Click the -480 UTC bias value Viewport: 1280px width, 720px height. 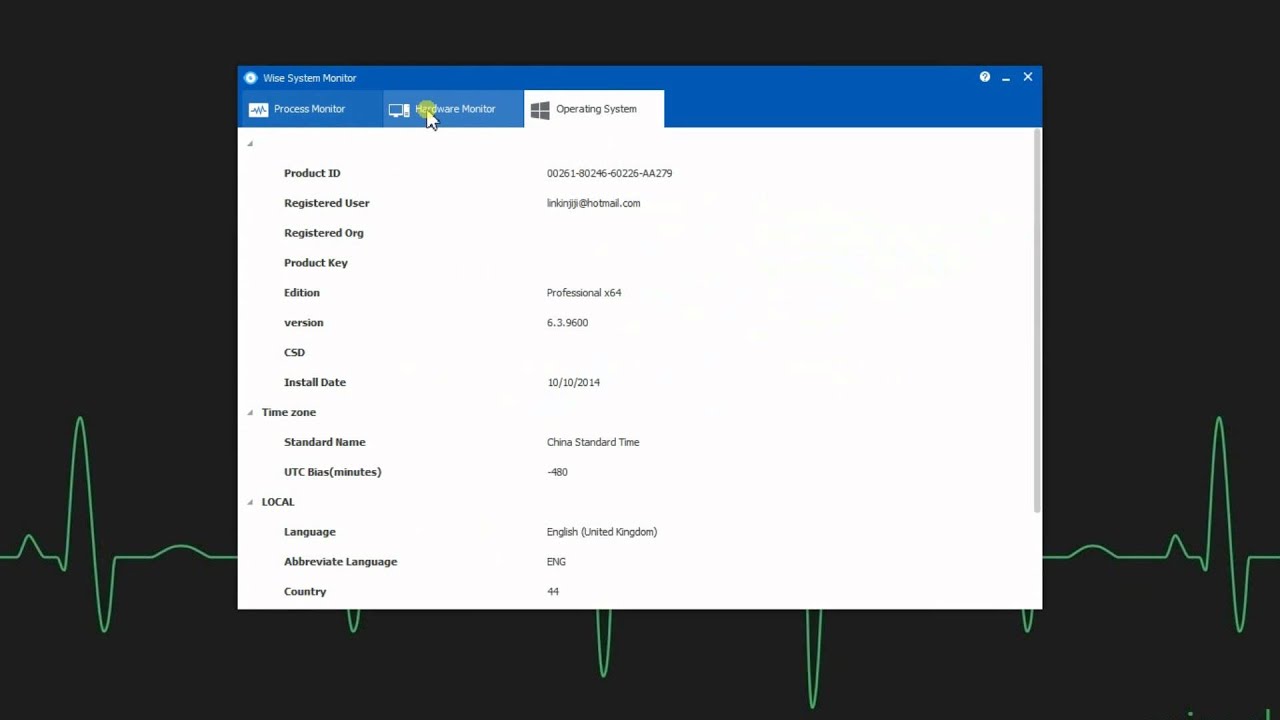pos(557,472)
